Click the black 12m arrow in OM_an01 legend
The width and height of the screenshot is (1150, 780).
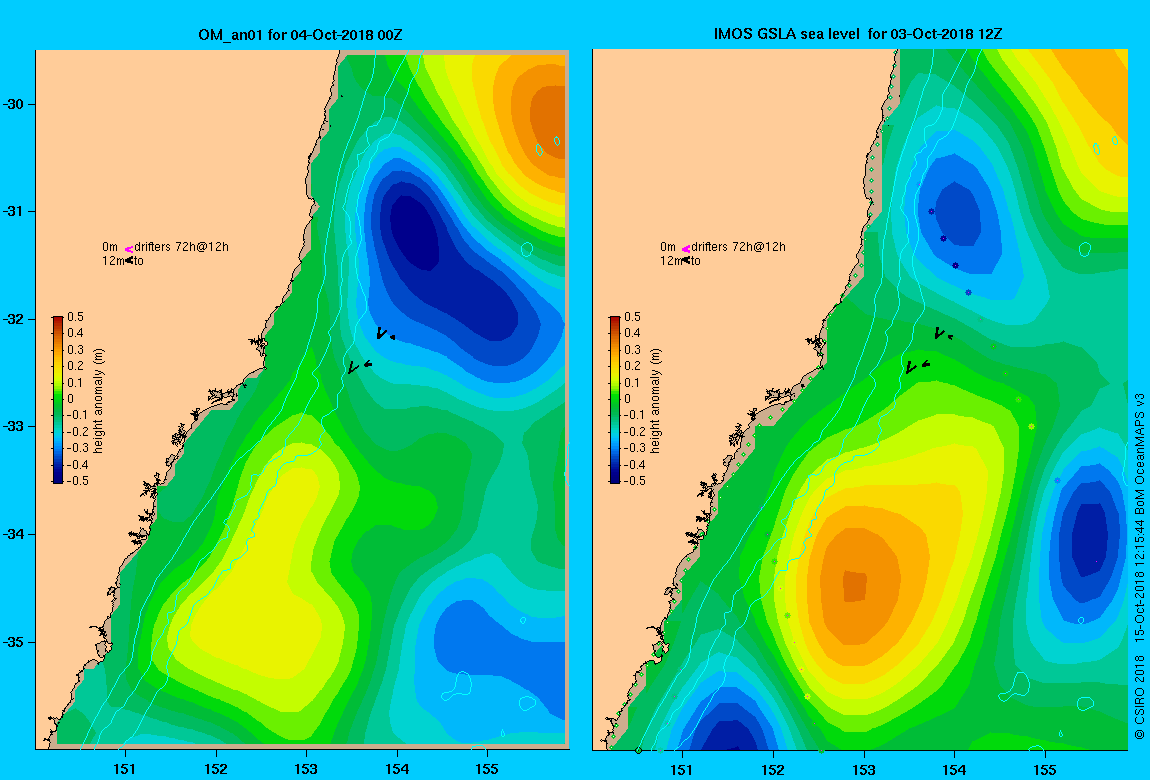pyautogui.click(x=129, y=260)
